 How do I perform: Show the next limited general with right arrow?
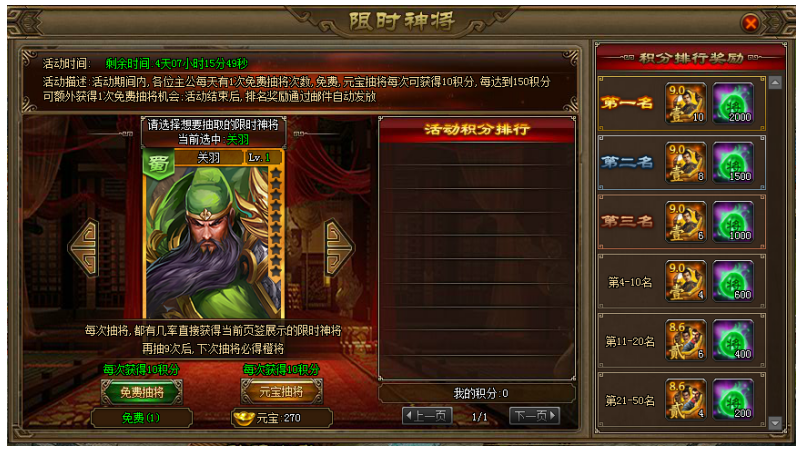point(339,248)
